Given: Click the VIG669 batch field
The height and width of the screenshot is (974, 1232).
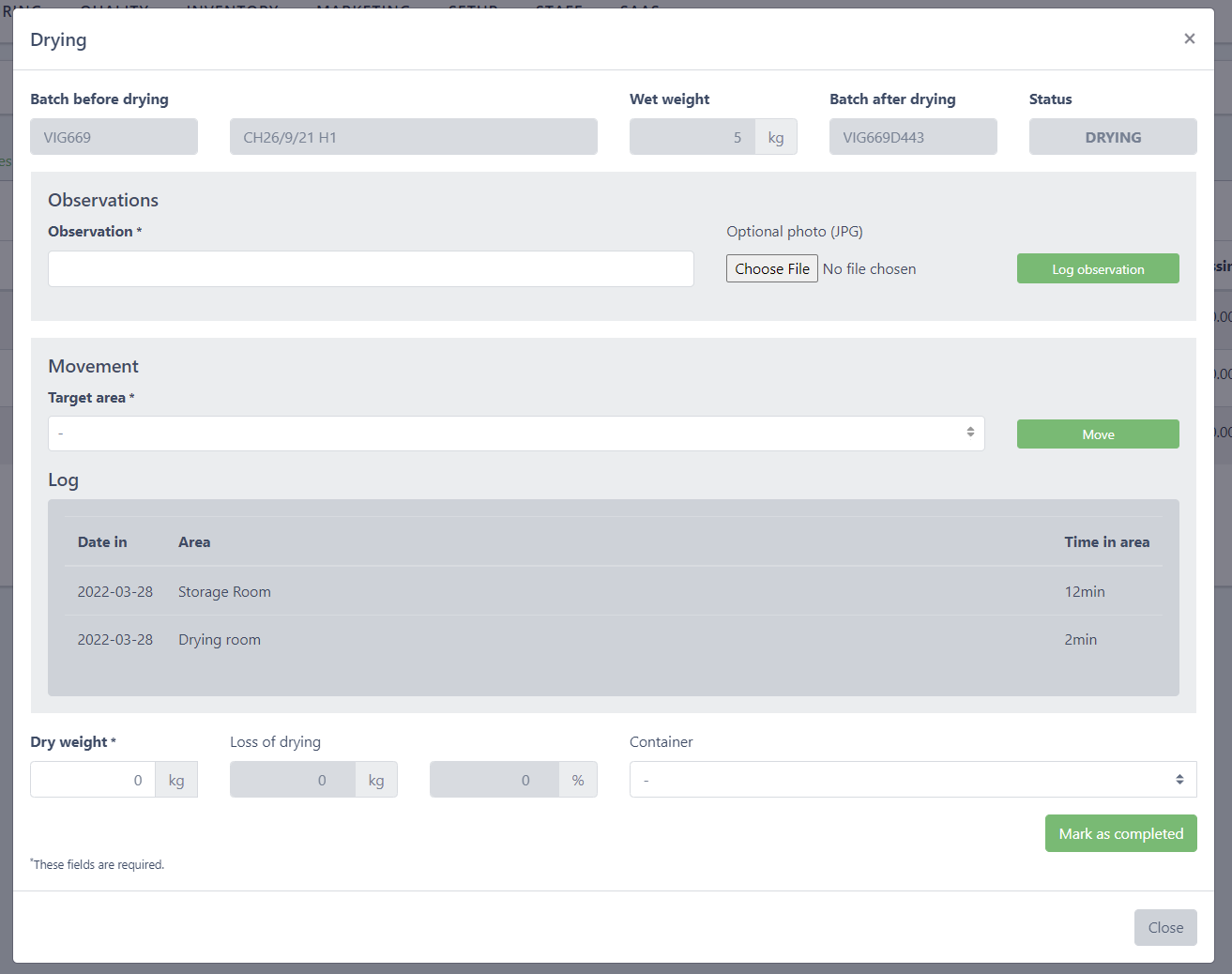Looking at the screenshot, I should pos(114,137).
